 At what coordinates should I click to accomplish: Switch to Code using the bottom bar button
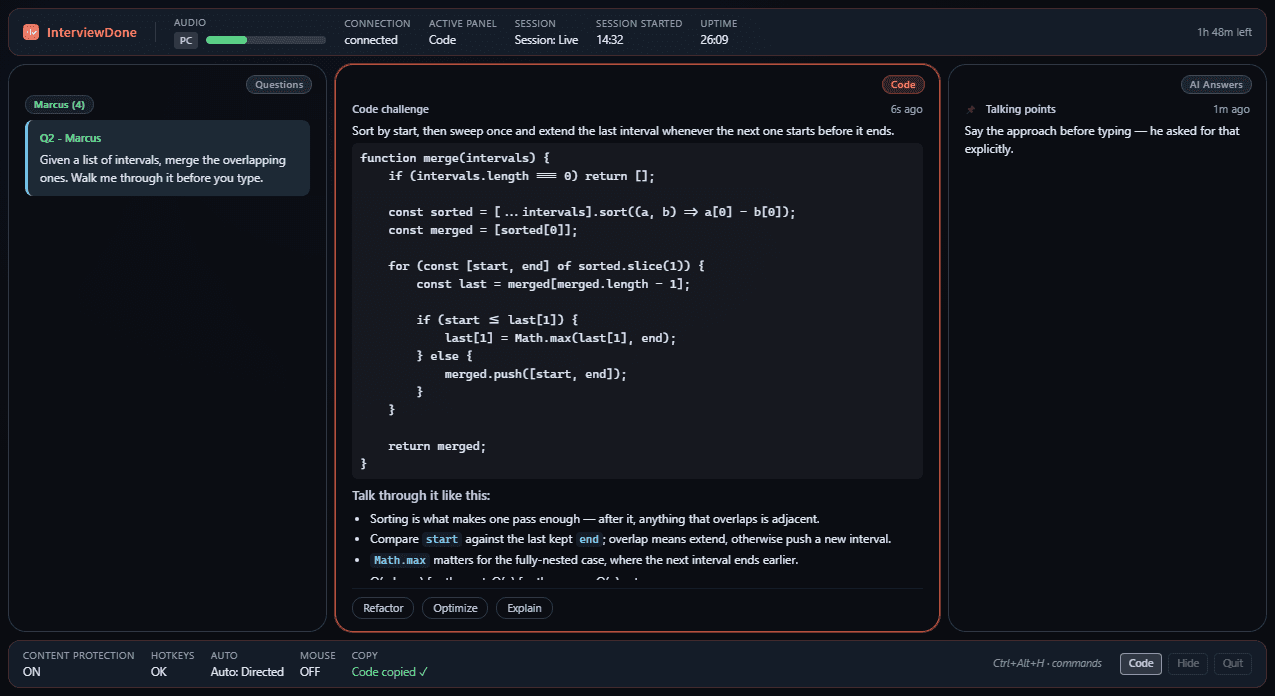(1141, 663)
